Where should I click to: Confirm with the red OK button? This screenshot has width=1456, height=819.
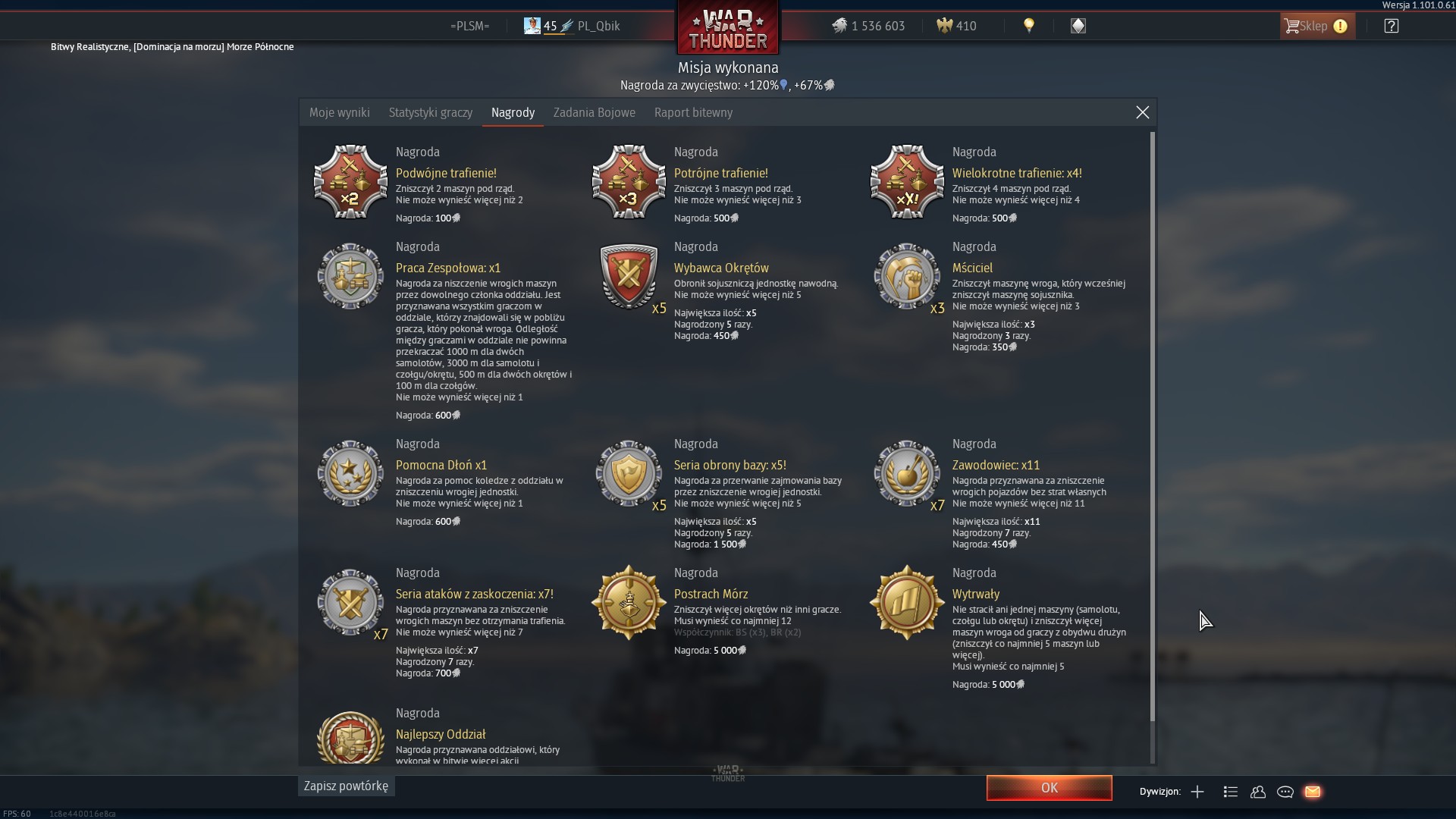pos(1050,788)
